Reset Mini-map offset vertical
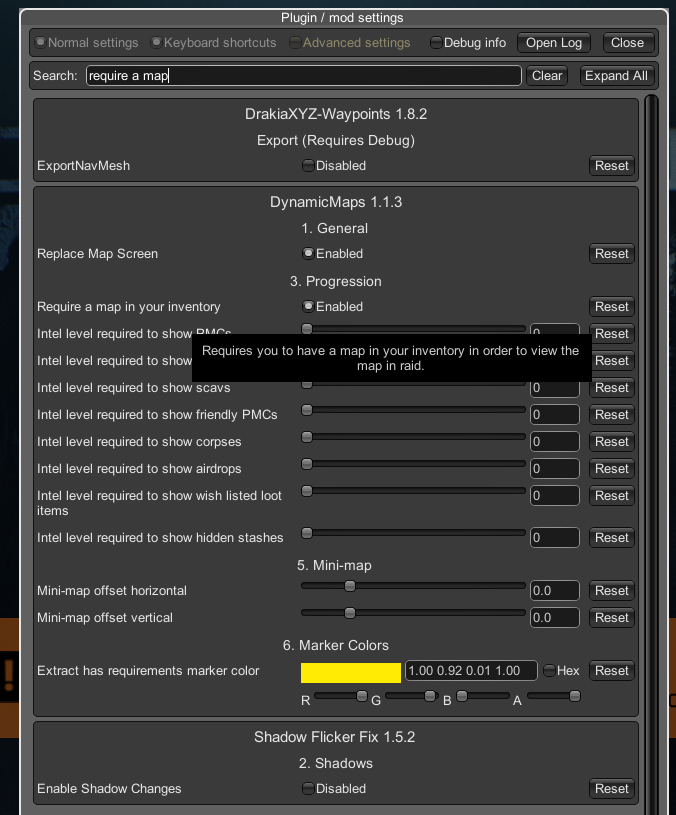The image size is (676, 815). coord(612,617)
